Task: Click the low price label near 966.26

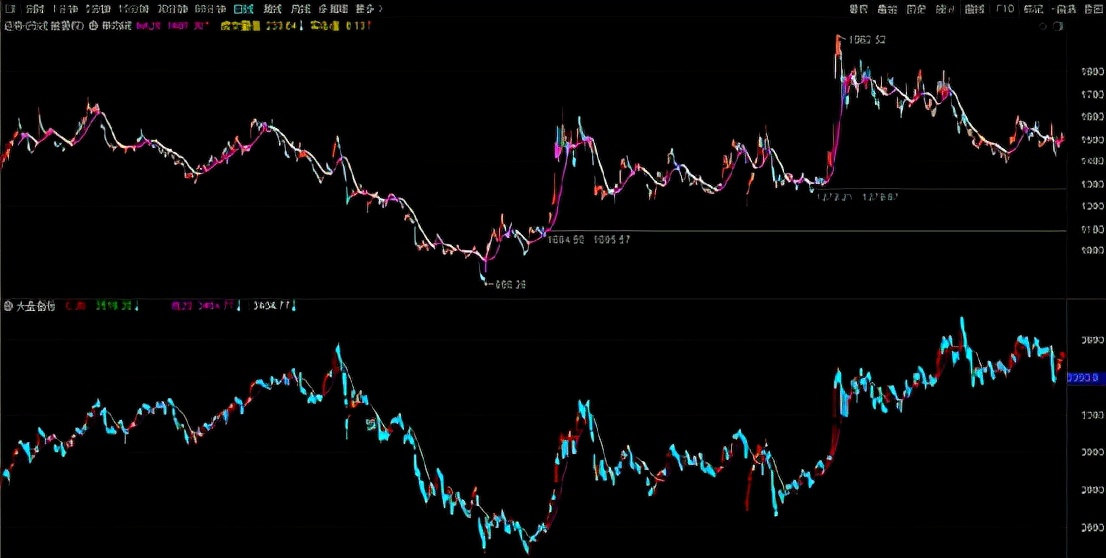Action: 511,284
